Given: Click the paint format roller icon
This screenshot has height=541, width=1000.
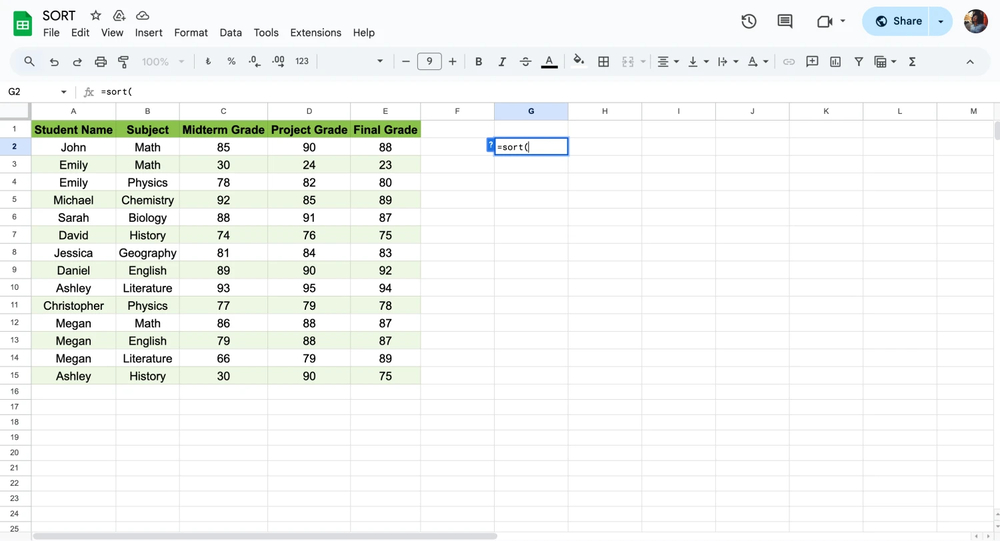Looking at the screenshot, I should coord(124,62).
